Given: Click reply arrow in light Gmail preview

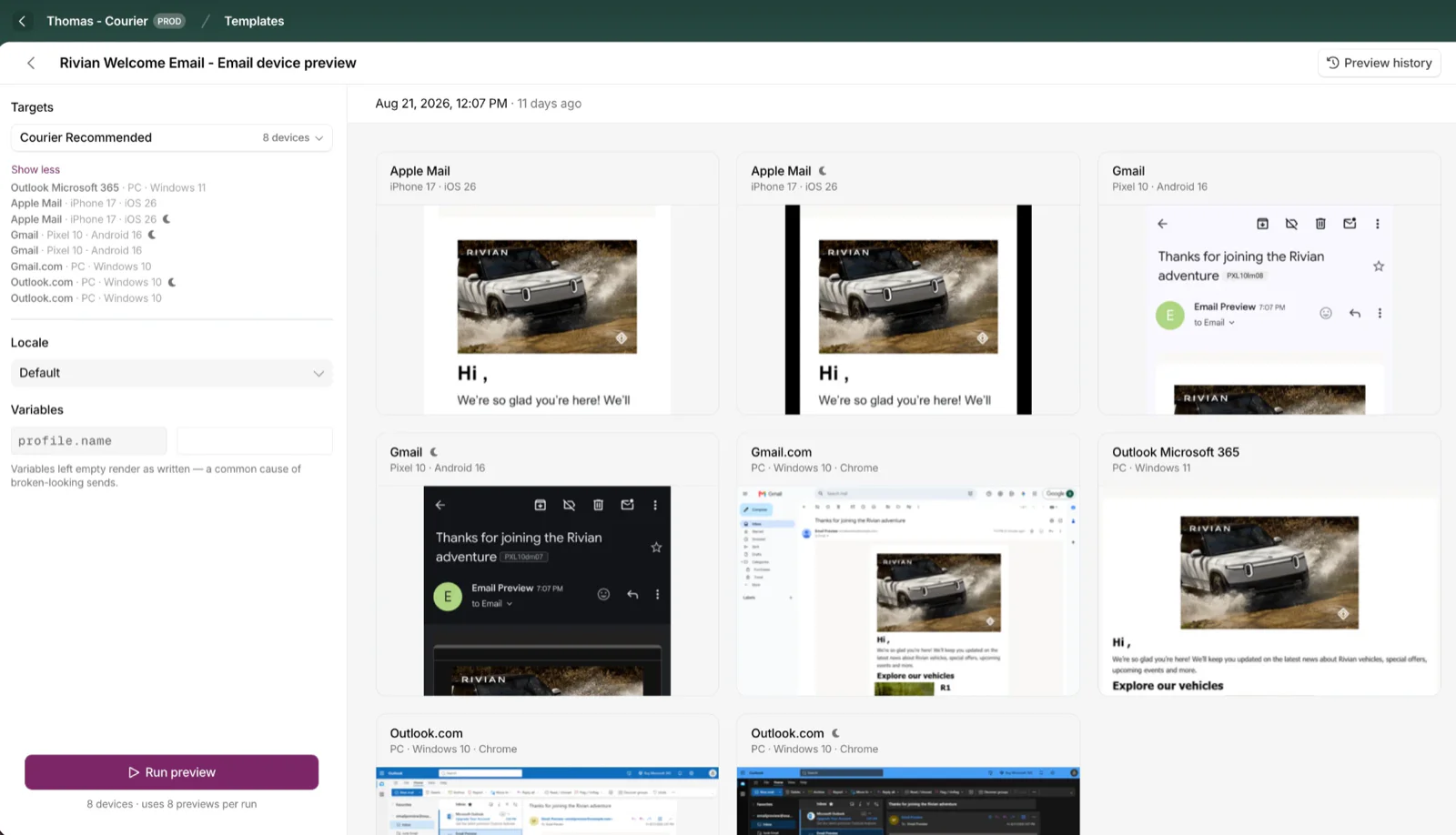Looking at the screenshot, I should (x=1355, y=313).
